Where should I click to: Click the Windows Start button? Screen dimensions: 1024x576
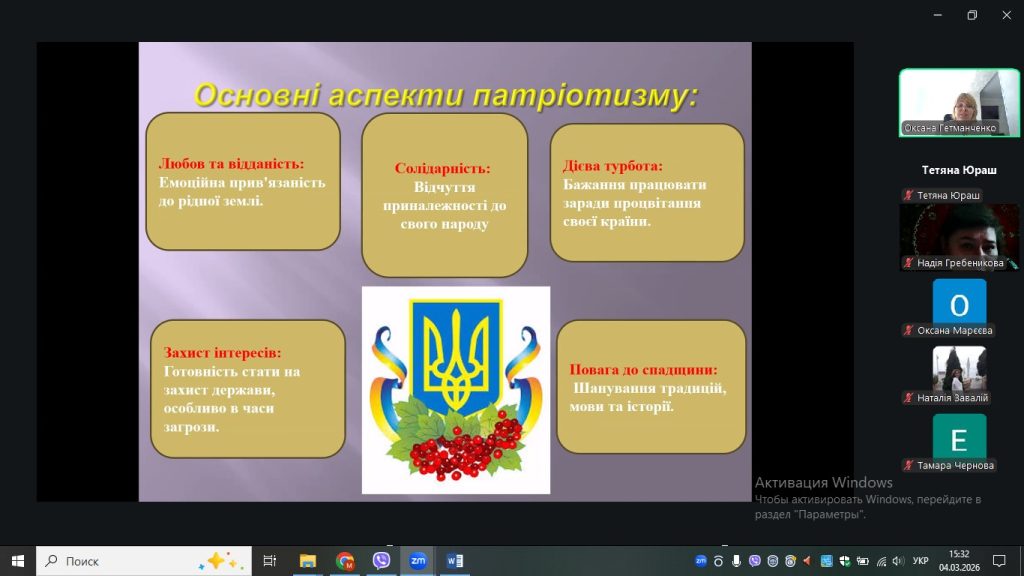(17, 561)
